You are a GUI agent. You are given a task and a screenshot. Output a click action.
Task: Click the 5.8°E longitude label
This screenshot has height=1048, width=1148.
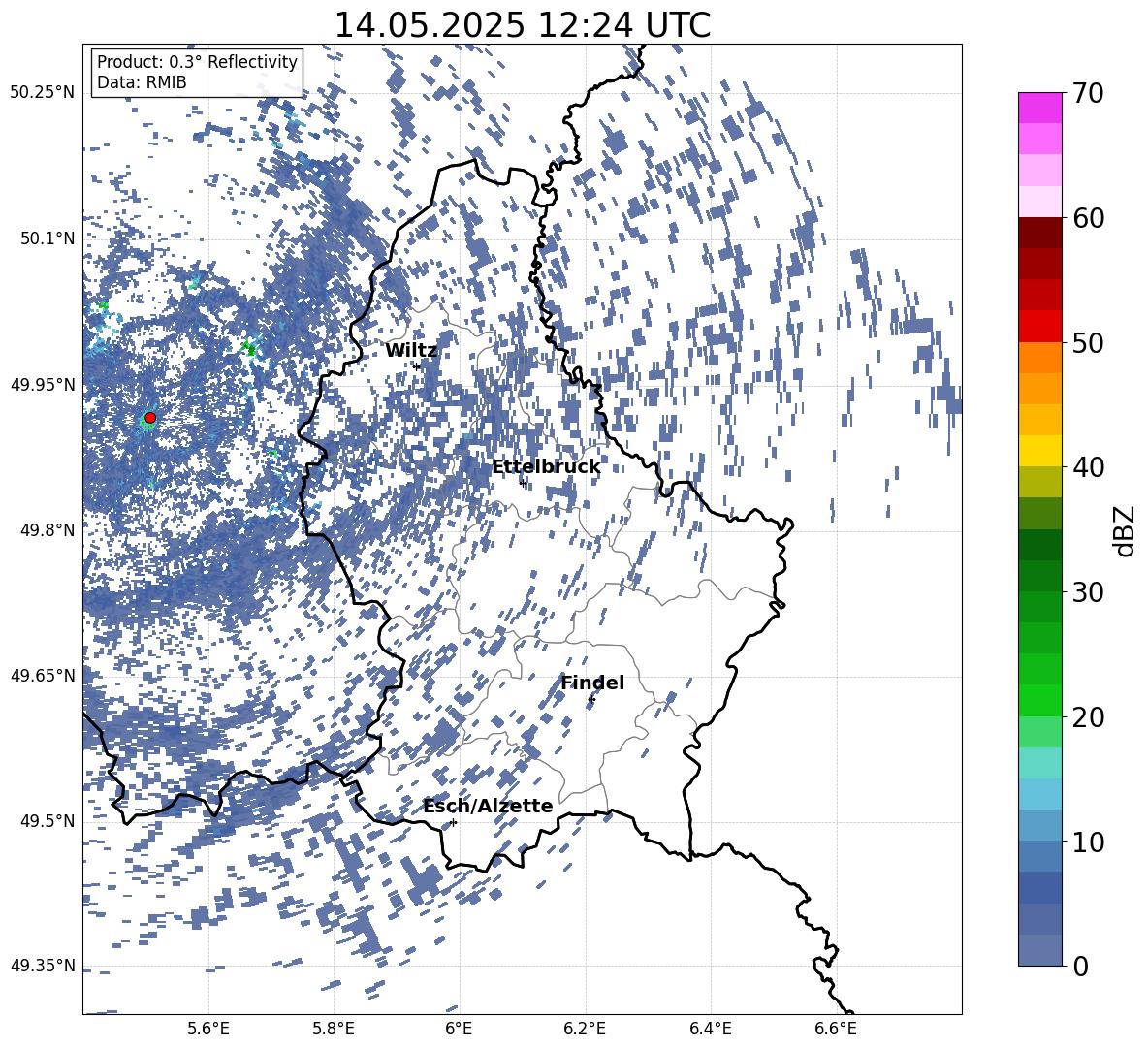pos(334,1029)
